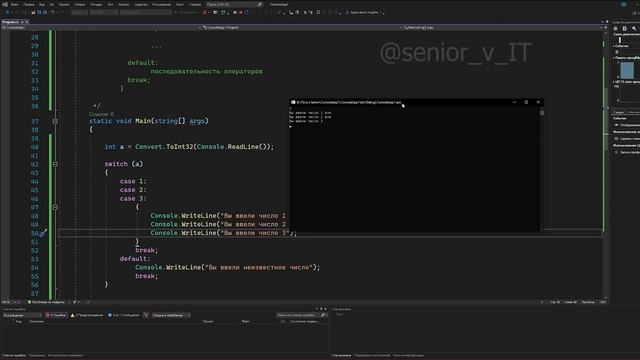The image size is (640, 360).
Task: Open the ConsoleApp1.Program class dropdown
Action: click(300, 28)
